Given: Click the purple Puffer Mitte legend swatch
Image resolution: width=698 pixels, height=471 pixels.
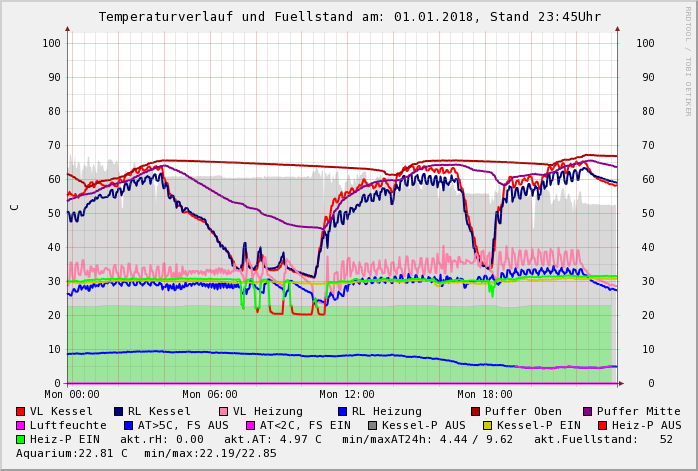Looking at the screenshot, I should click(x=588, y=411).
